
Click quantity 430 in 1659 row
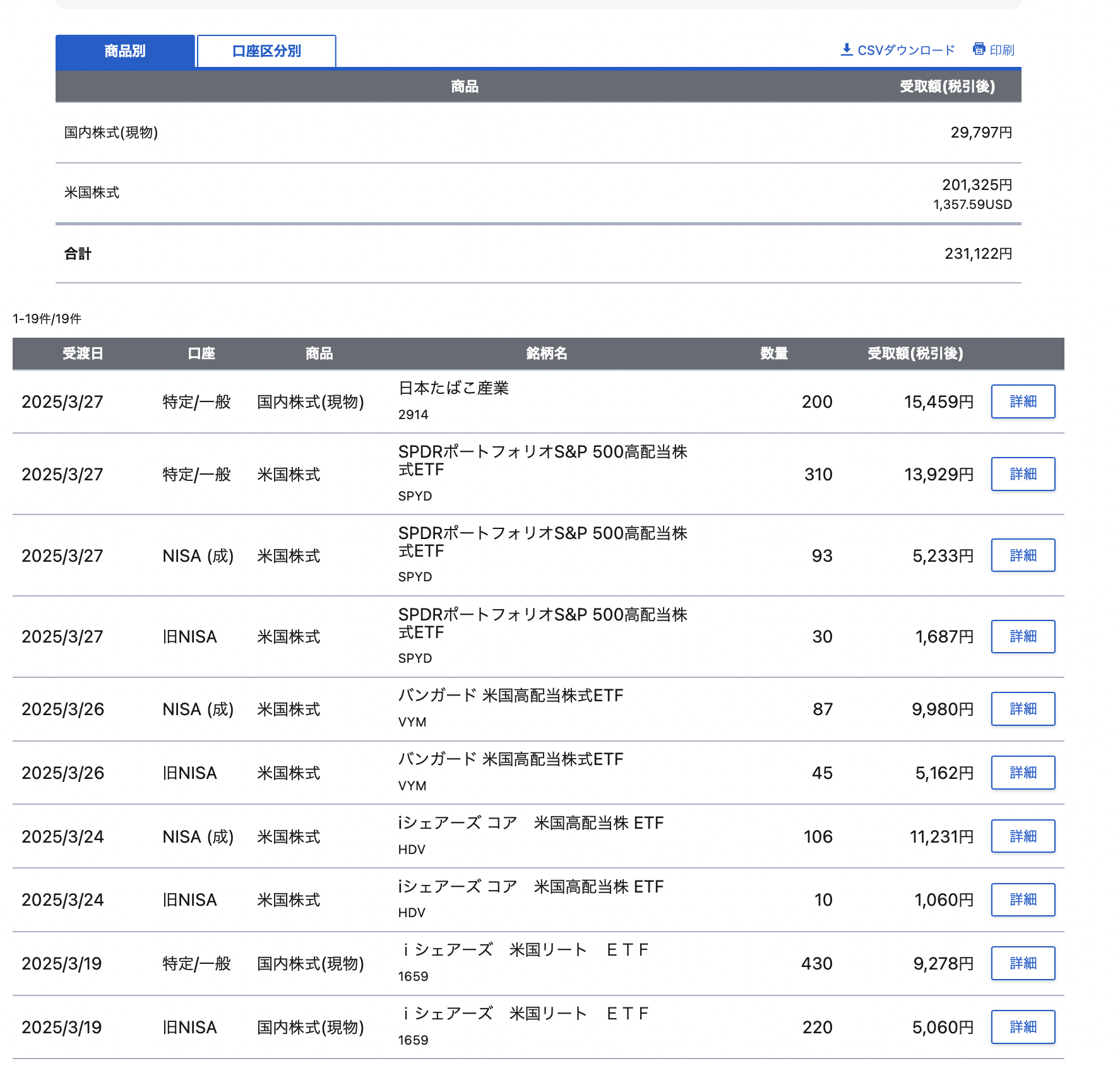point(817,963)
